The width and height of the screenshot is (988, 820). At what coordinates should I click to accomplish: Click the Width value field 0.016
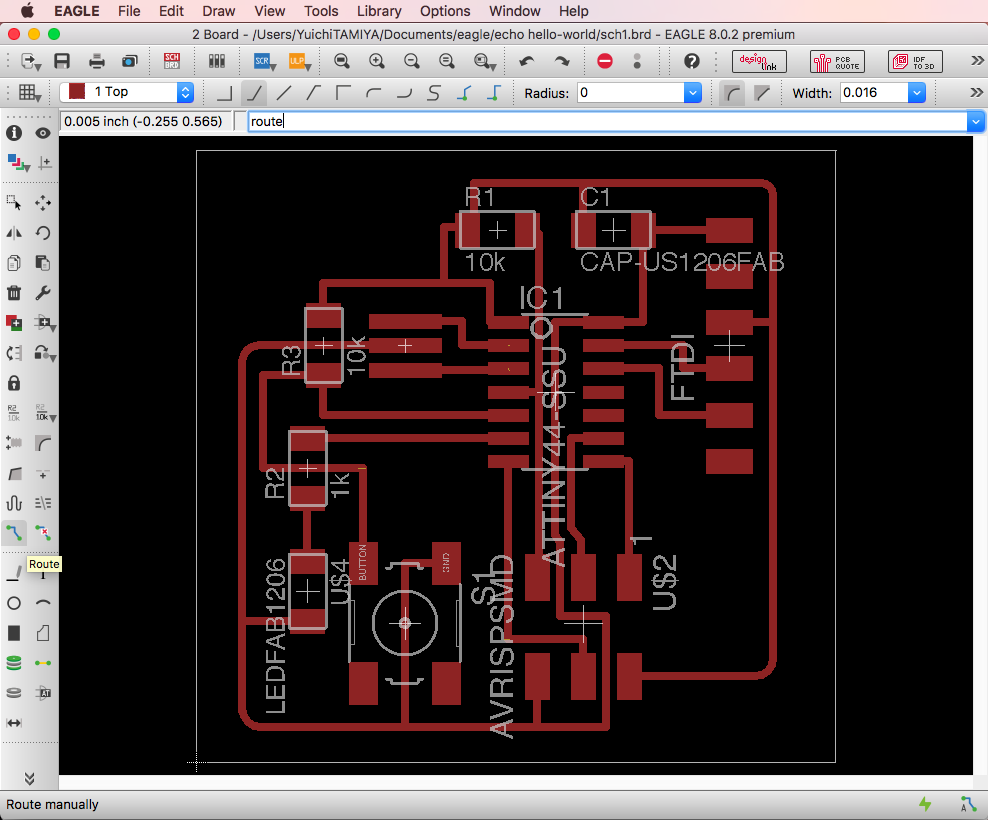(874, 93)
